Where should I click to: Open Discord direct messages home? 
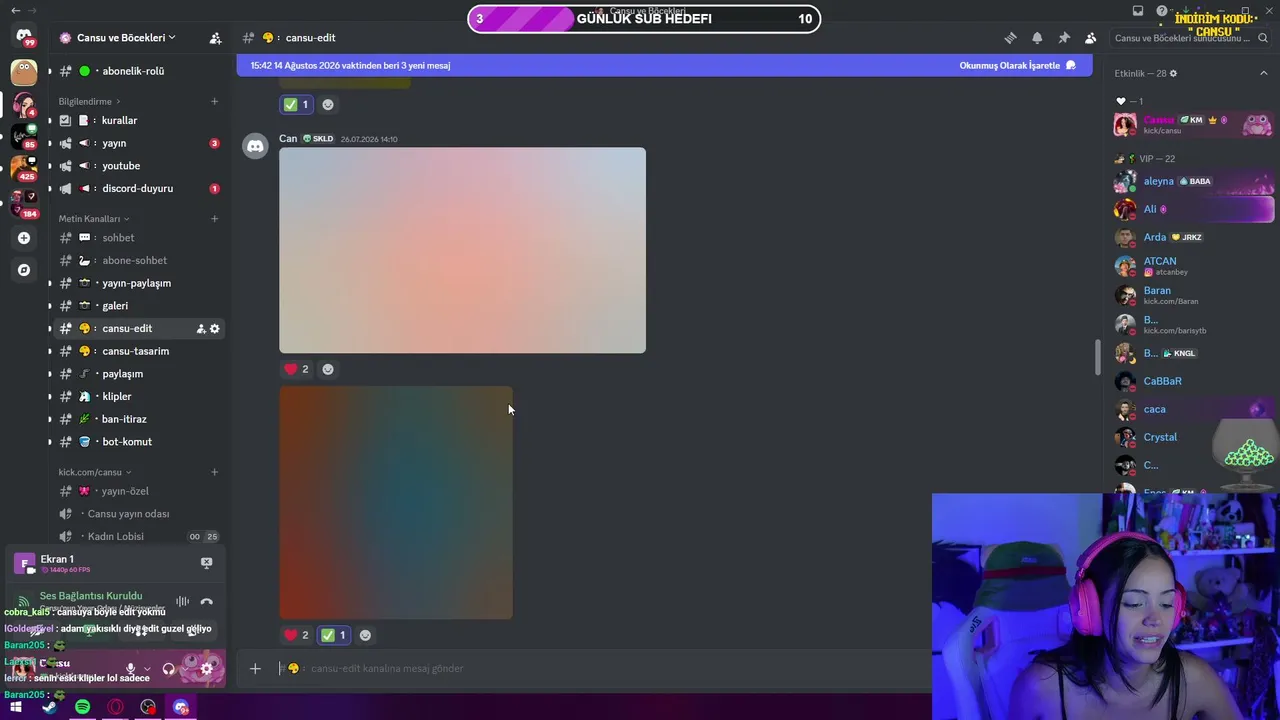(x=24, y=37)
